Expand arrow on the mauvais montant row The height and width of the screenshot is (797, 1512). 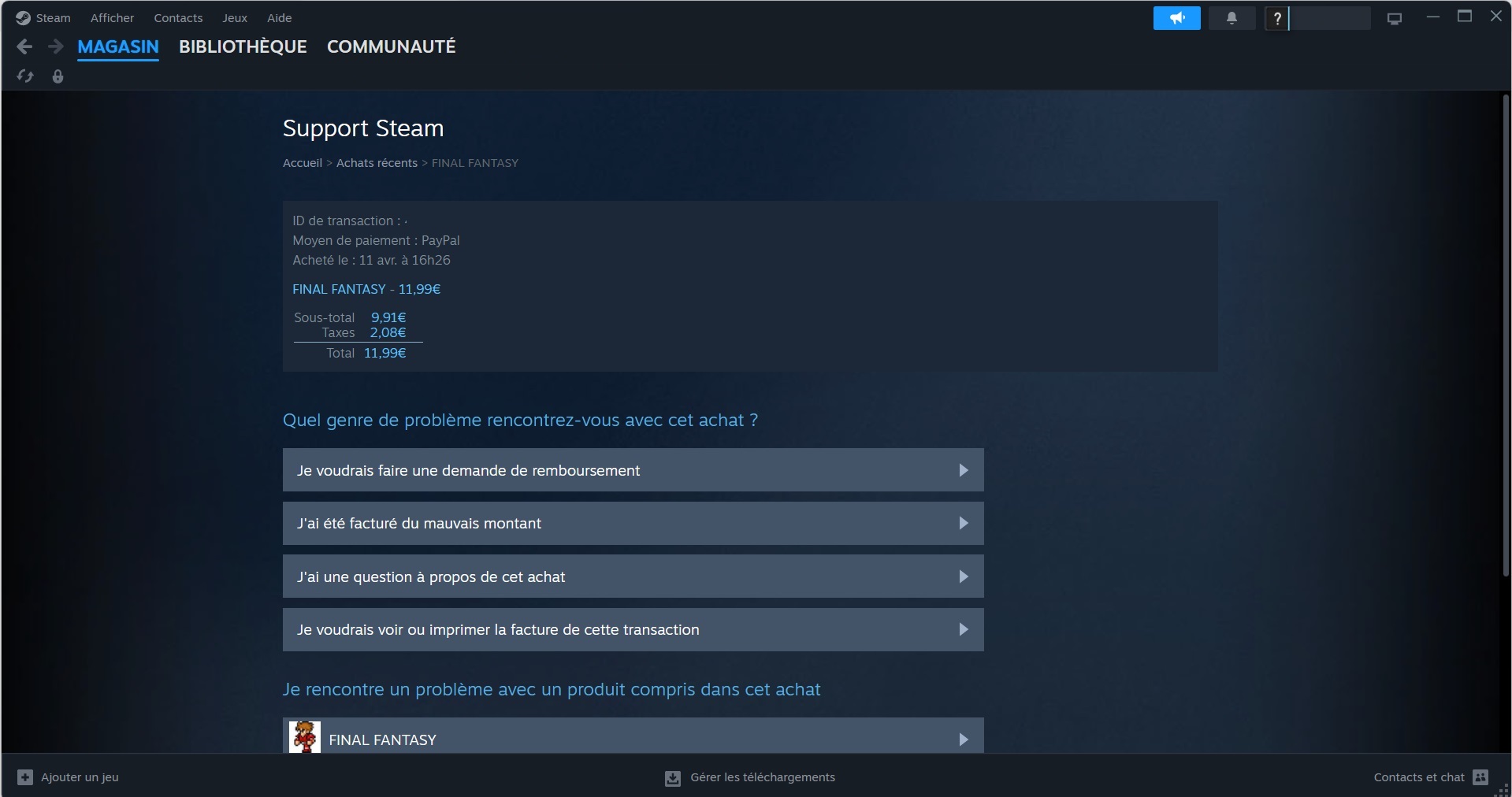[x=963, y=523]
